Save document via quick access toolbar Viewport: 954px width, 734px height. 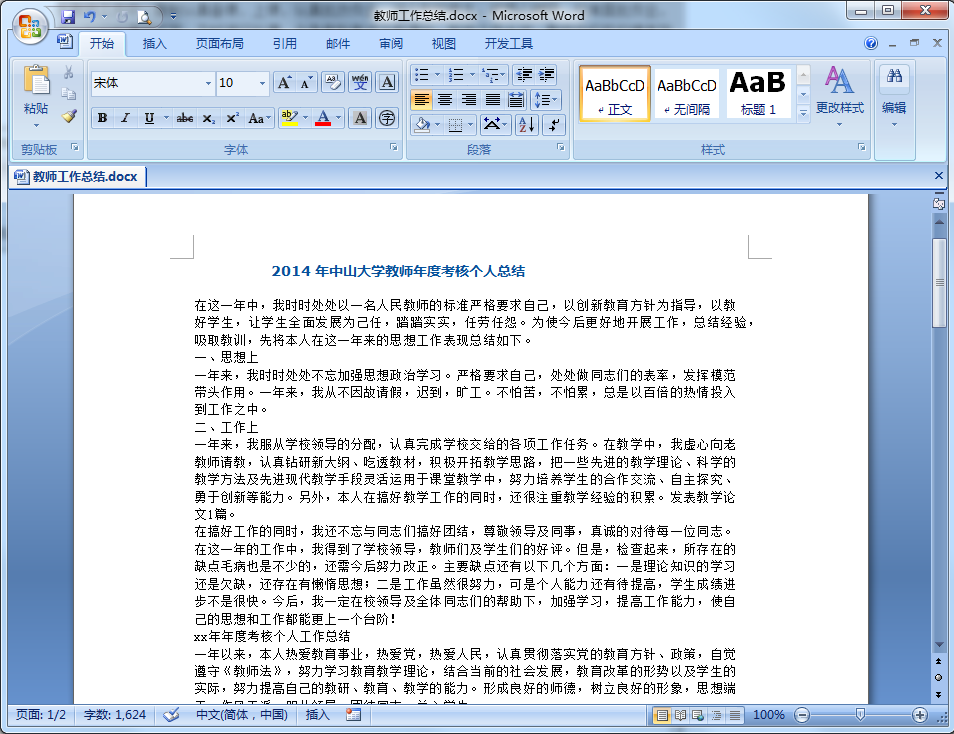pyautogui.click(x=68, y=16)
